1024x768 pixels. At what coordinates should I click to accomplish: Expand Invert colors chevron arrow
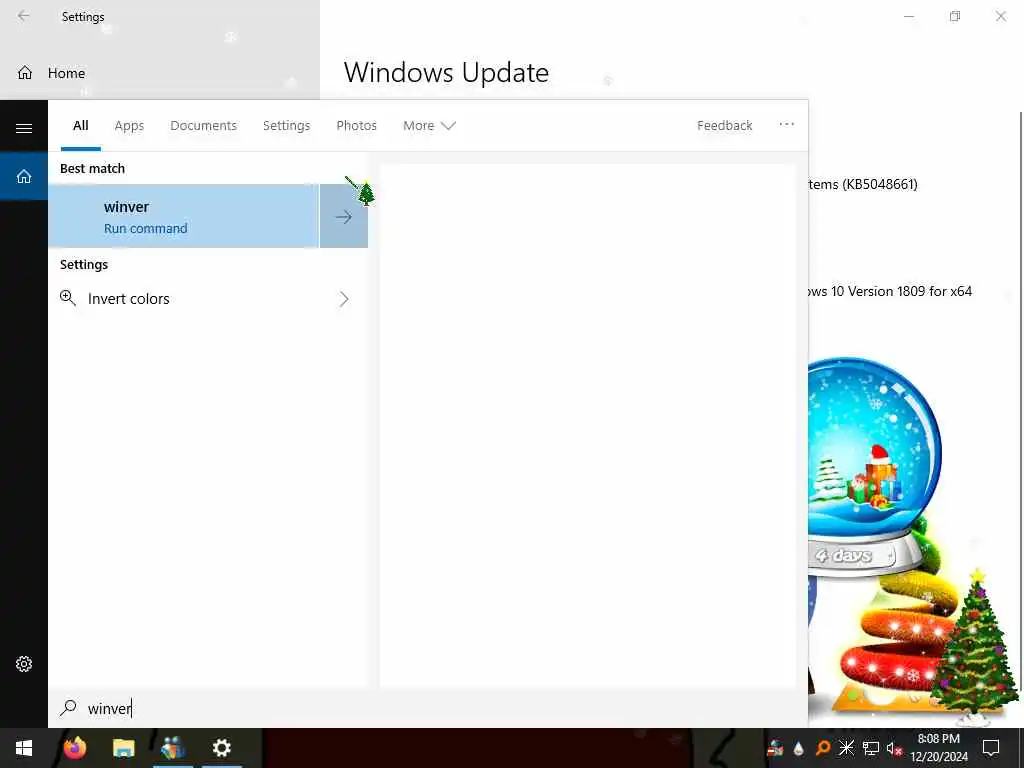point(344,299)
